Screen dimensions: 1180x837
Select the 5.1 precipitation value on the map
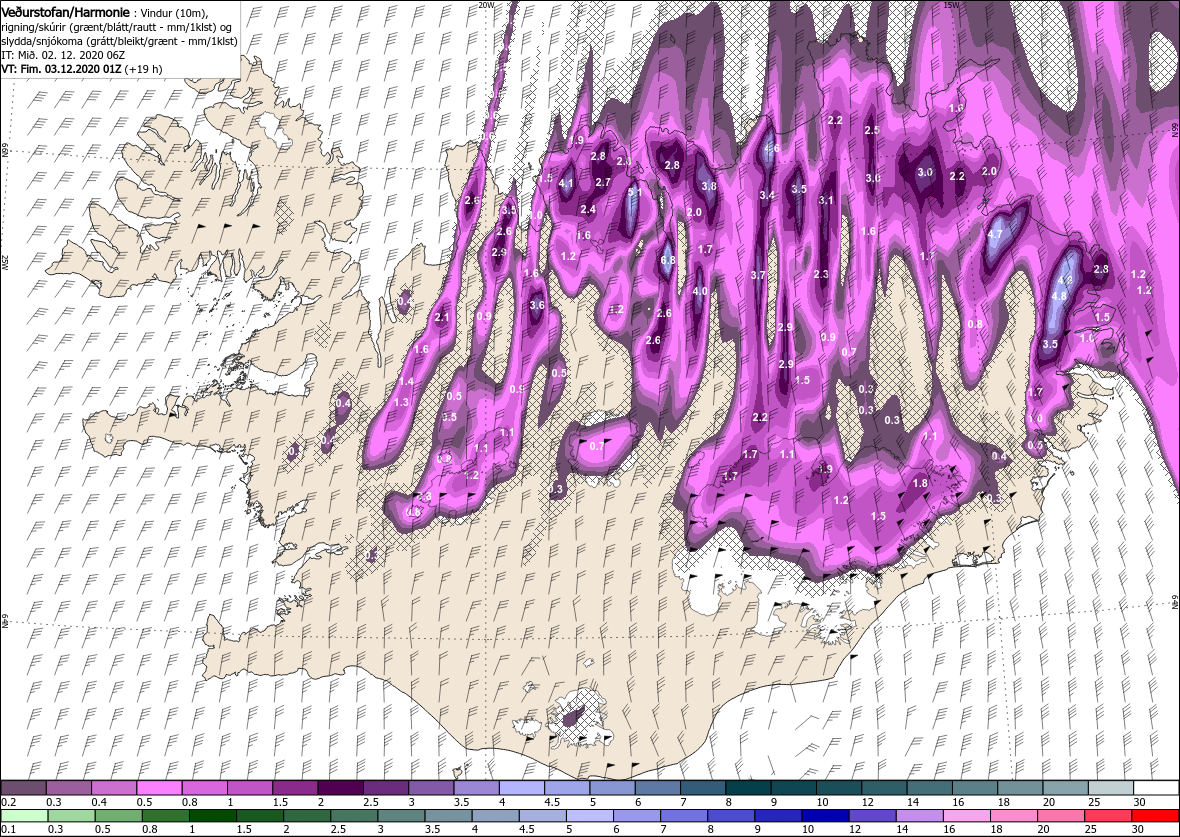[x=634, y=191]
